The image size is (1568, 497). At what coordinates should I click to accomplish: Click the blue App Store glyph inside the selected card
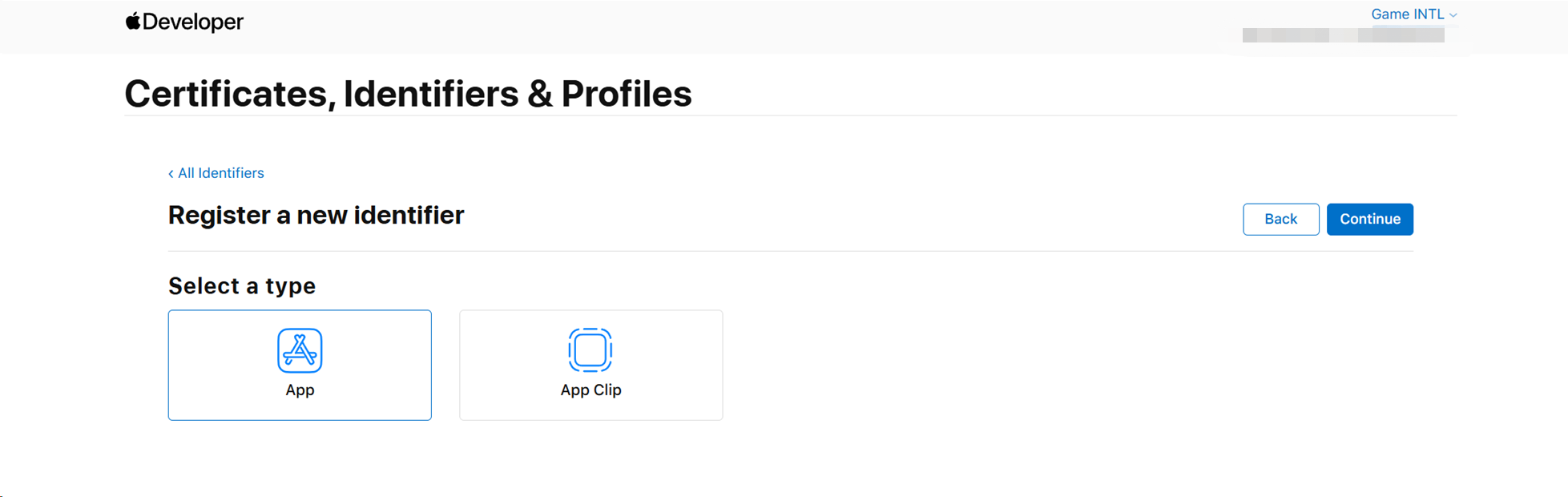point(300,350)
